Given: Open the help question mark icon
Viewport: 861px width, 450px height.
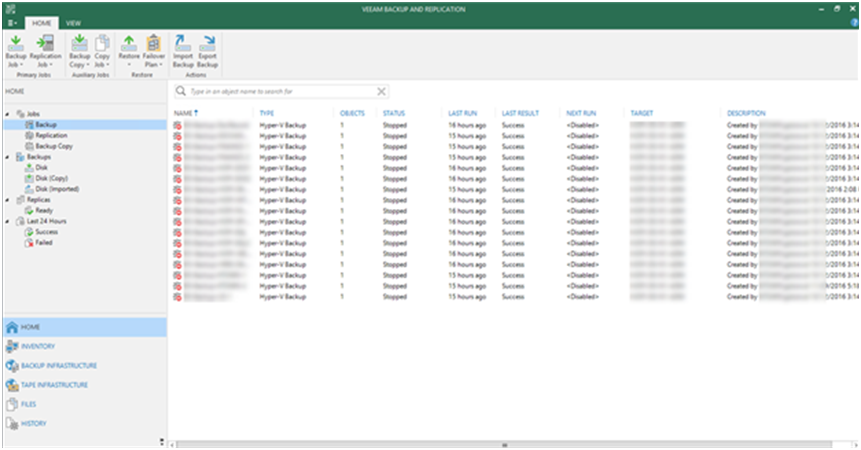Looking at the screenshot, I should click(x=854, y=22).
